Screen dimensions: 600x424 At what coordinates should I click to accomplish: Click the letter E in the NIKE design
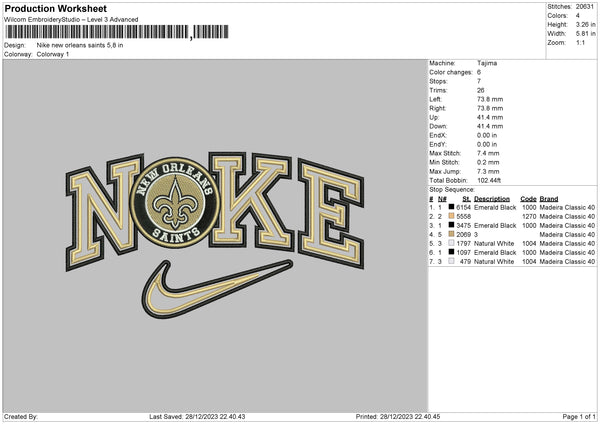(331, 213)
